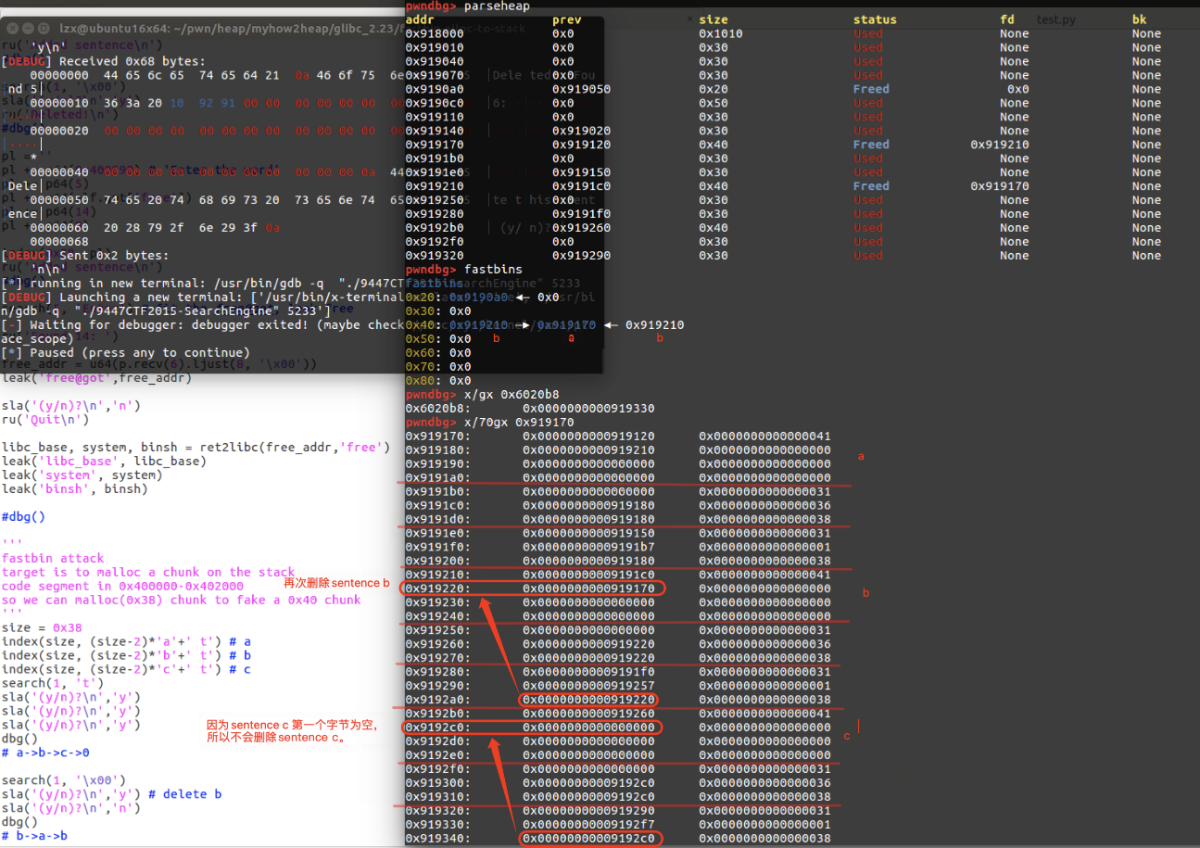
Task: Click the 'x/gx 0x6020b8' command
Action: coord(510,395)
